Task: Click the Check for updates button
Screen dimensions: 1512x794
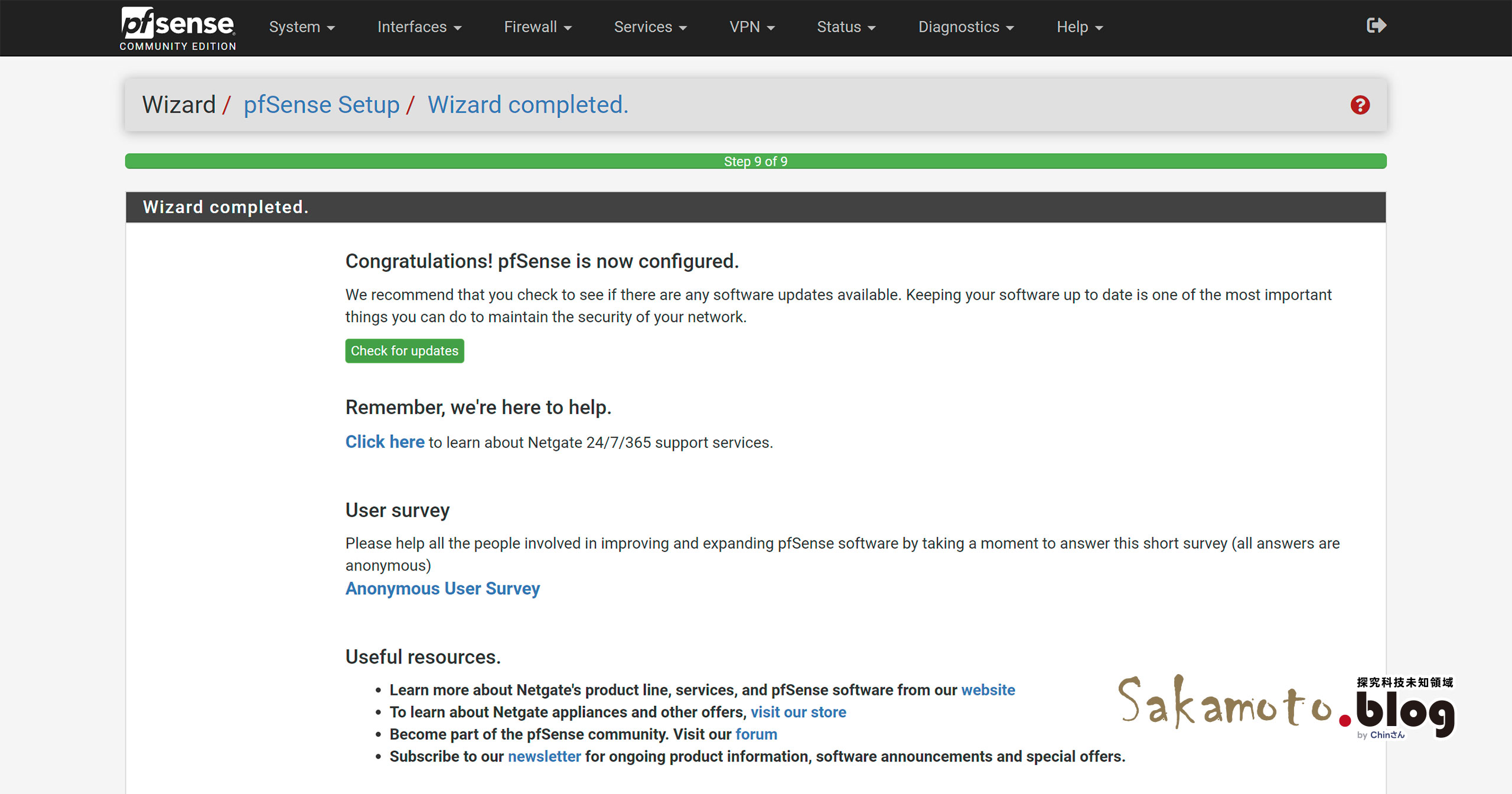Action: pos(405,351)
